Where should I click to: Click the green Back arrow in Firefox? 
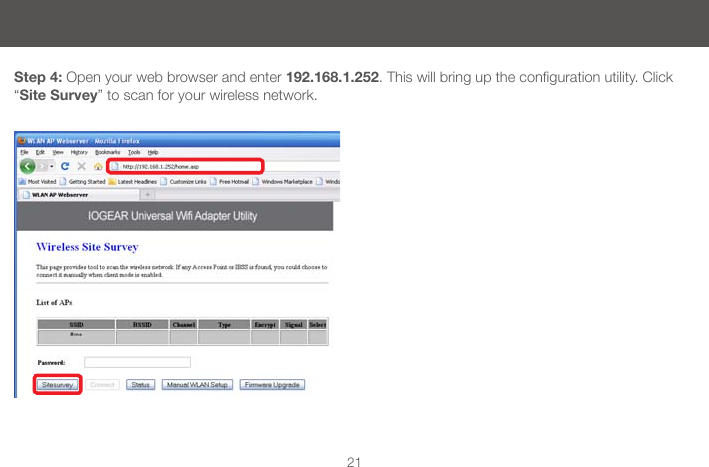pyautogui.click(x=27, y=166)
